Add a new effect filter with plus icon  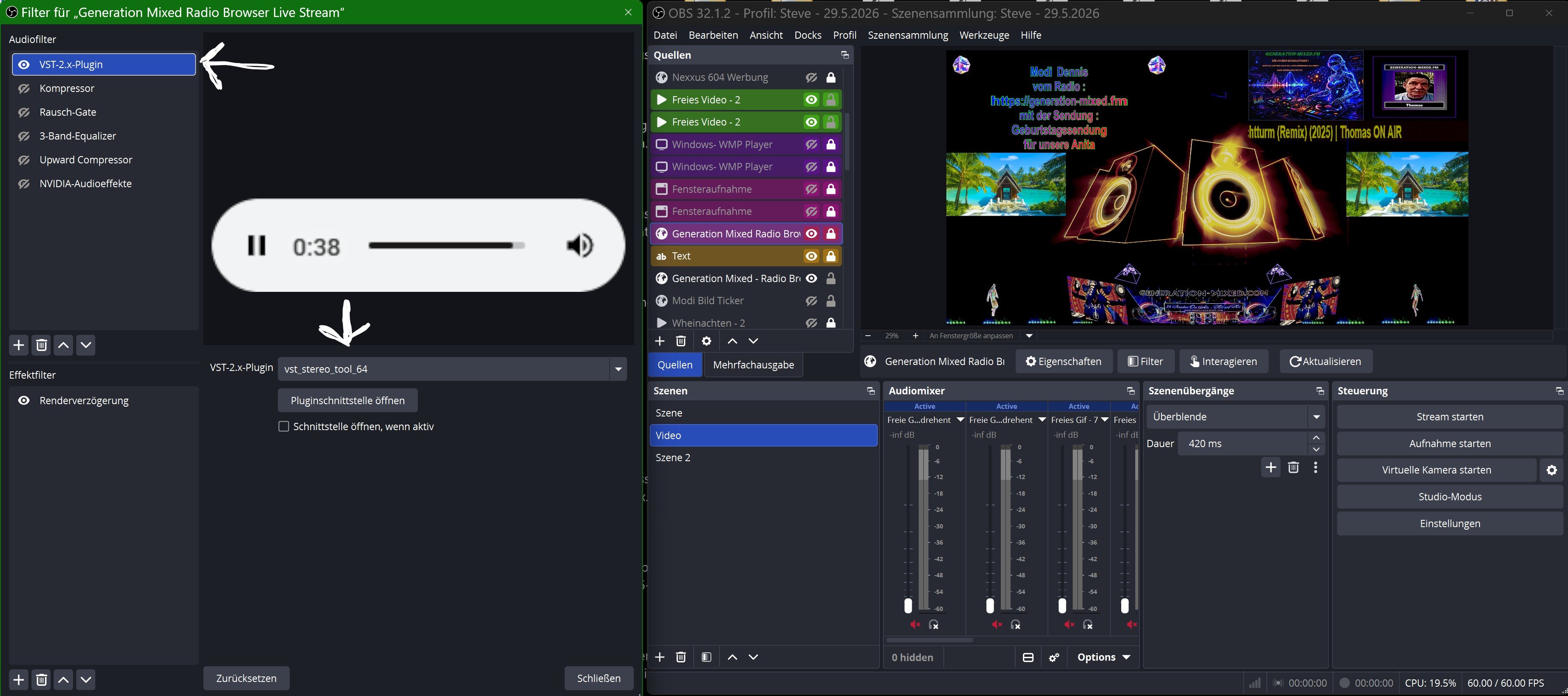tap(19, 679)
